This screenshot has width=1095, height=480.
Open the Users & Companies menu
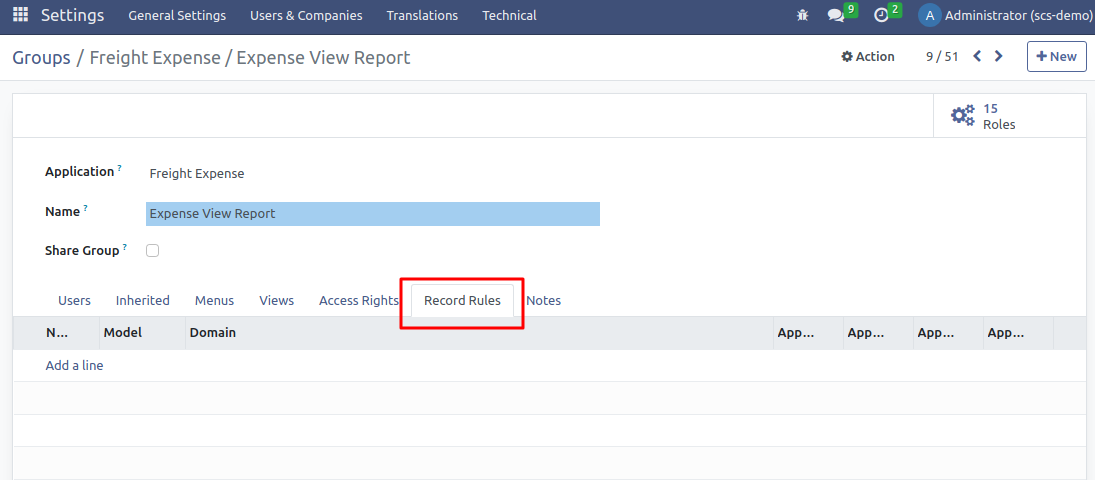point(306,15)
